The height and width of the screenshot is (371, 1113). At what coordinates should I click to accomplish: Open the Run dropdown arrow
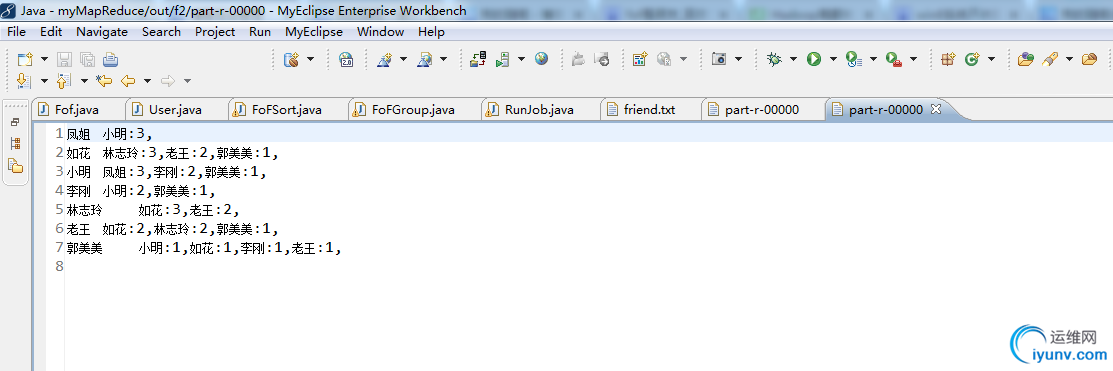(x=833, y=60)
